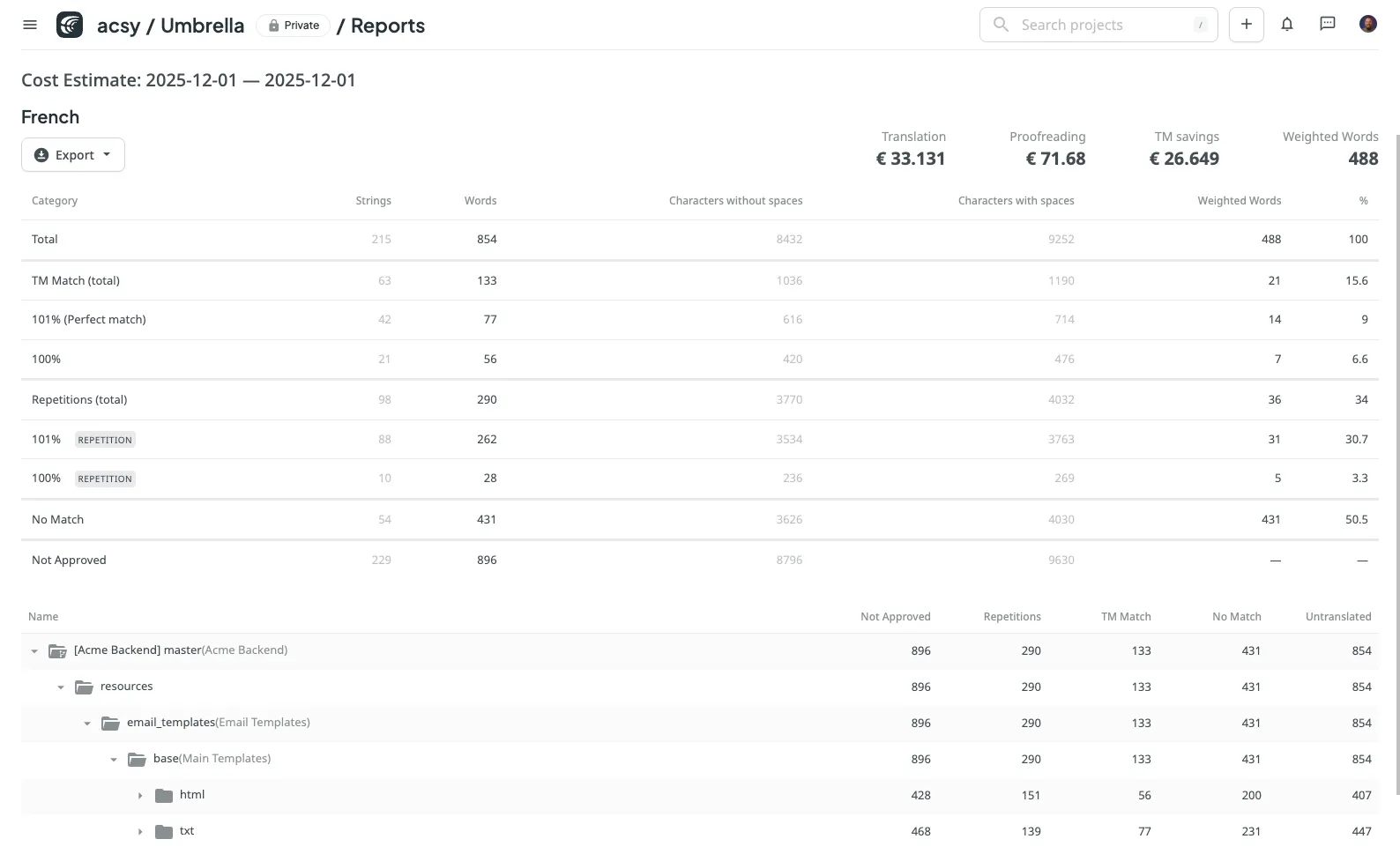Open the notifications bell
This screenshot has height=854, width=1400.
[x=1286, y=25]
